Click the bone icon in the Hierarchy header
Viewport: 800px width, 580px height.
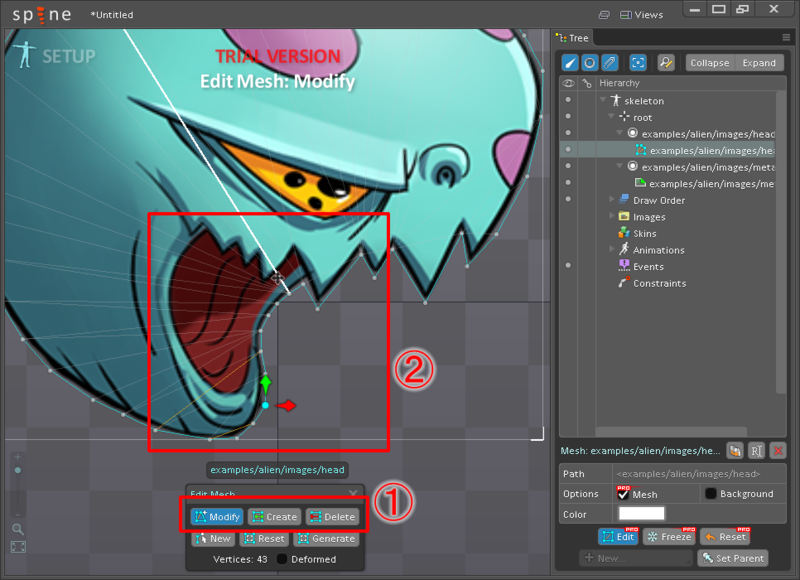pyautogui.click(x=587, y=83)
